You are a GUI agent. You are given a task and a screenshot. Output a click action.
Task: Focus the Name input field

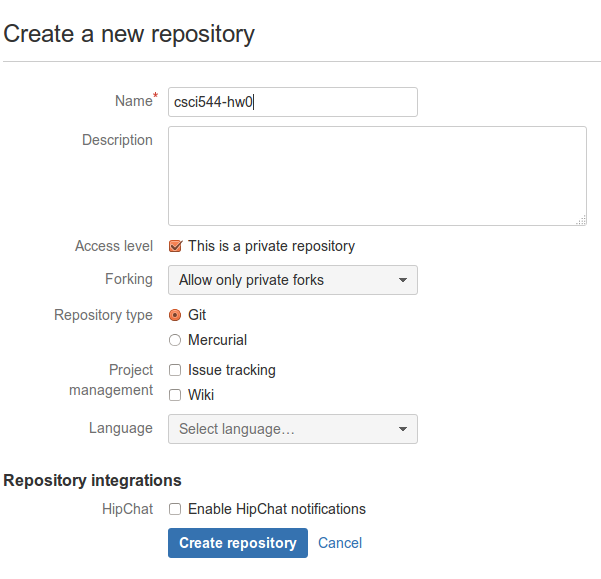[x=293, y=102]
